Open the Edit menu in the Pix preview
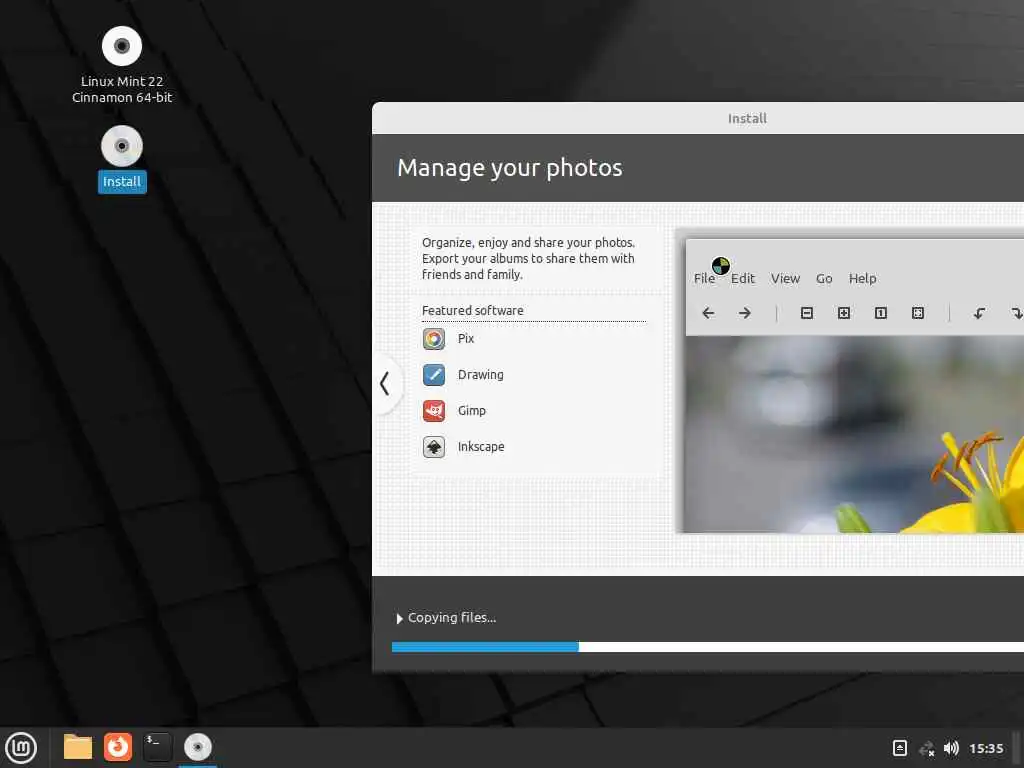1024x768 pixels. [x=743, y=278]
